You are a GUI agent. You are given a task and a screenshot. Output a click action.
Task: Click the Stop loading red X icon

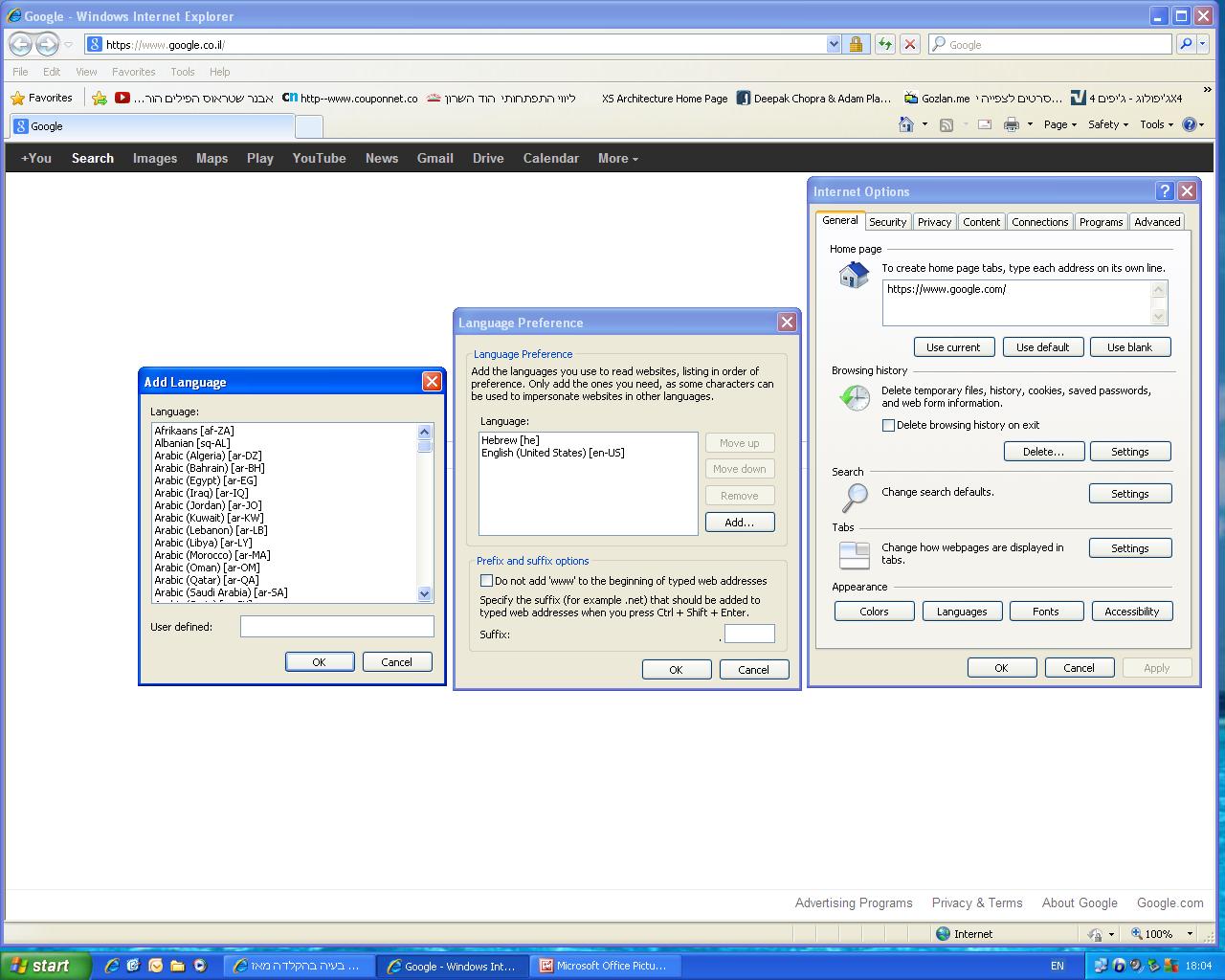click(910, 44)
